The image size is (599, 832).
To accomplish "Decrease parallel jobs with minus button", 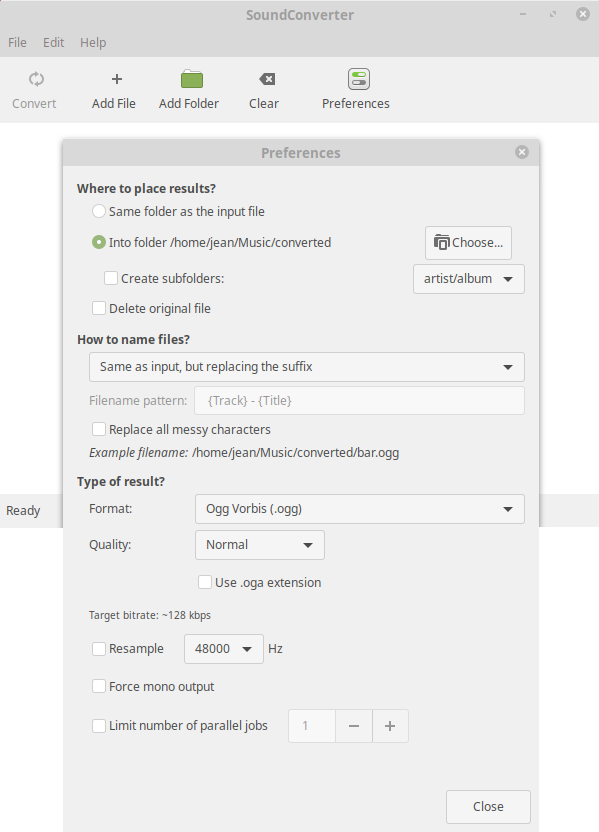I will tap(354, 726).
